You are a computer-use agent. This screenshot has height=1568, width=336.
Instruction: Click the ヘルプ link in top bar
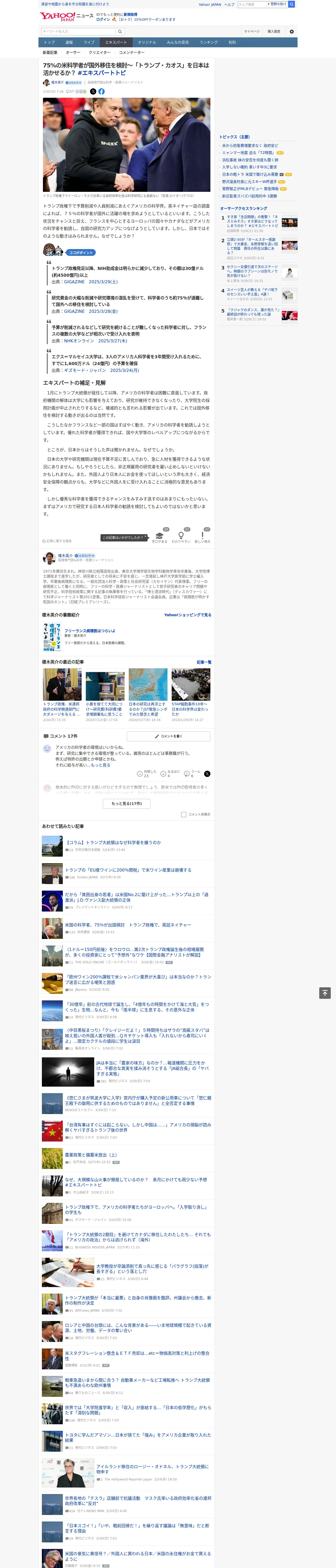[229, 4]
